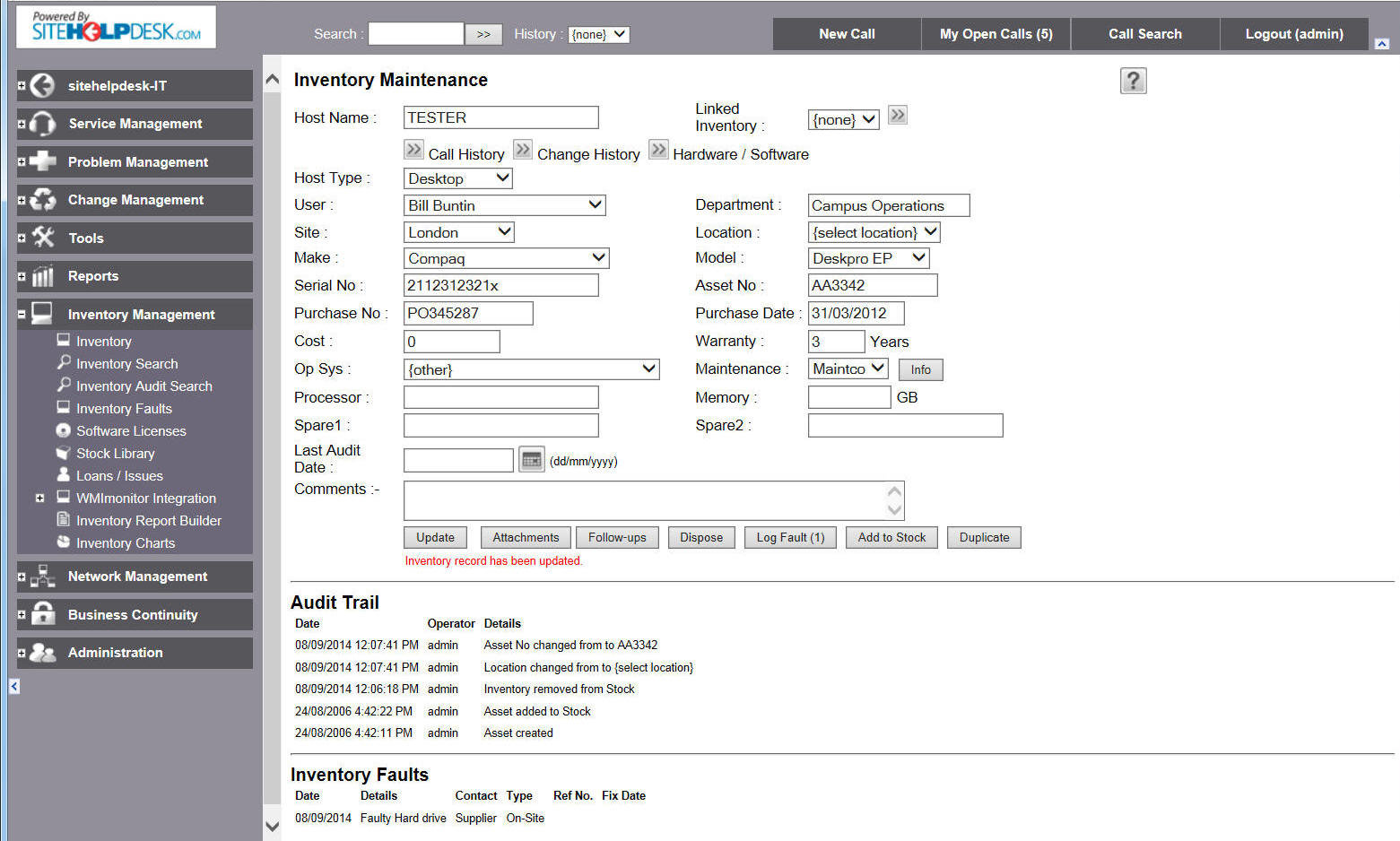1400x841 pixels.
Task: Click the Call History arrow icon
Action: click(413, 149)
